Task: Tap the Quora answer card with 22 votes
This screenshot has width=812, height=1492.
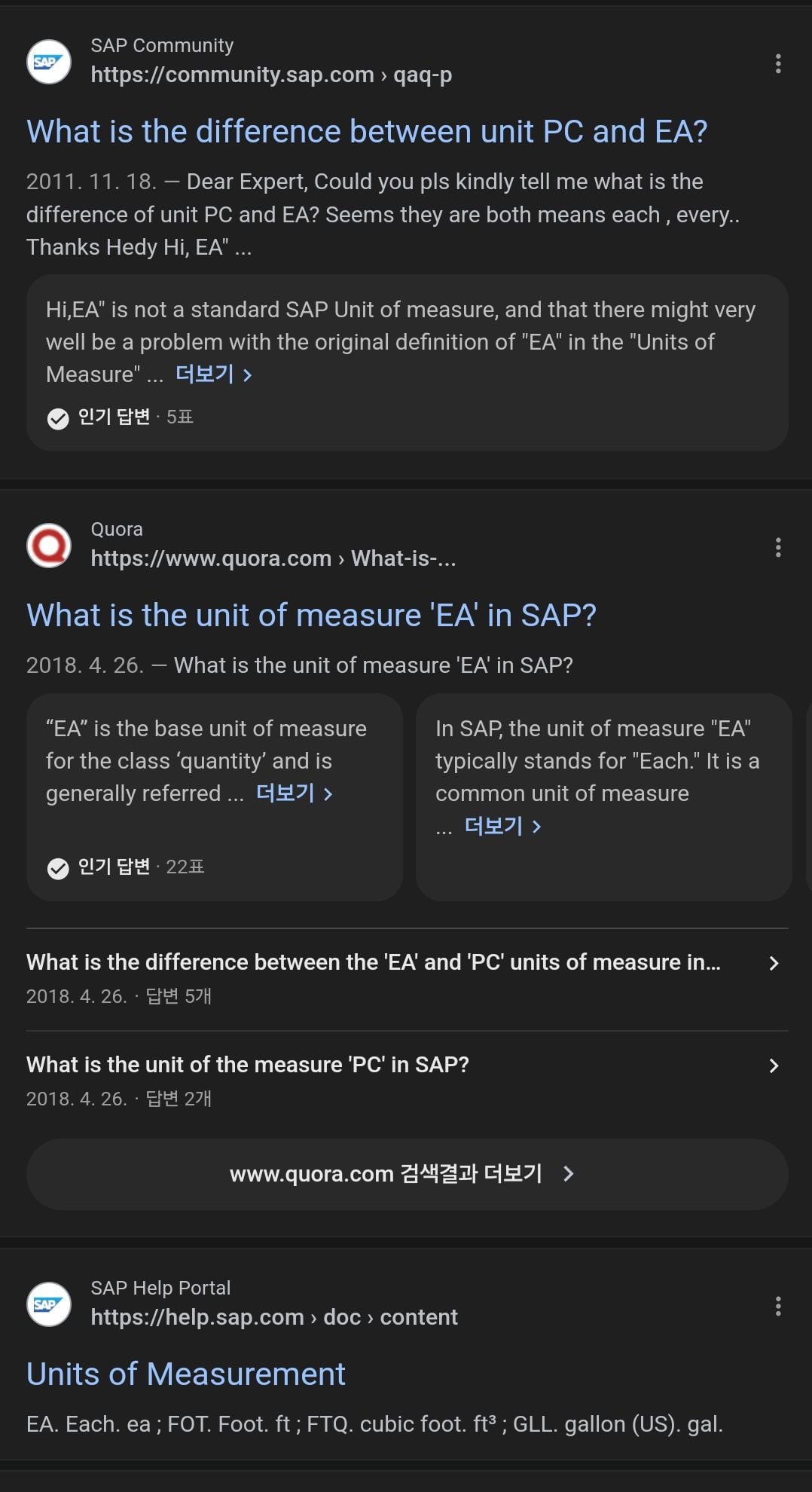Action: pos(215,797)
